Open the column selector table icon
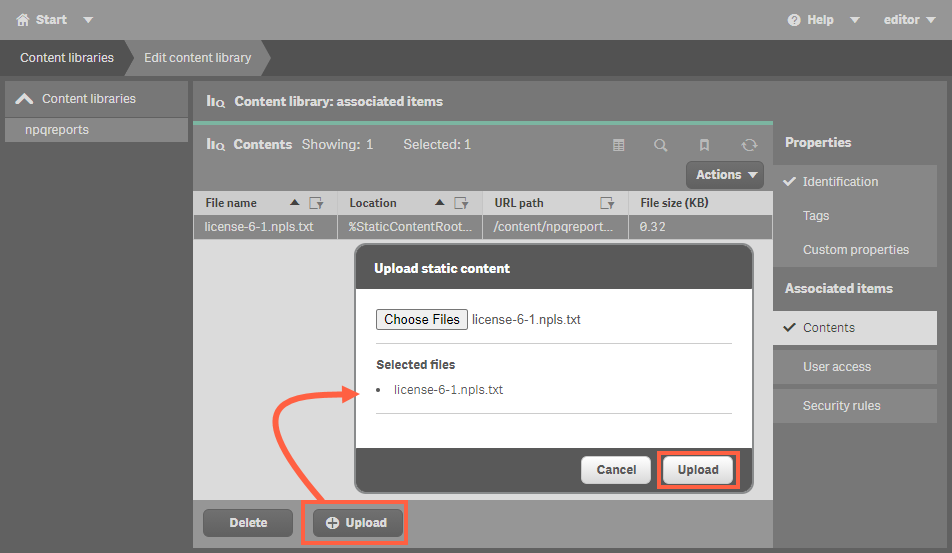The height and width of the screenshot is (553, 952). click(618, 145)
